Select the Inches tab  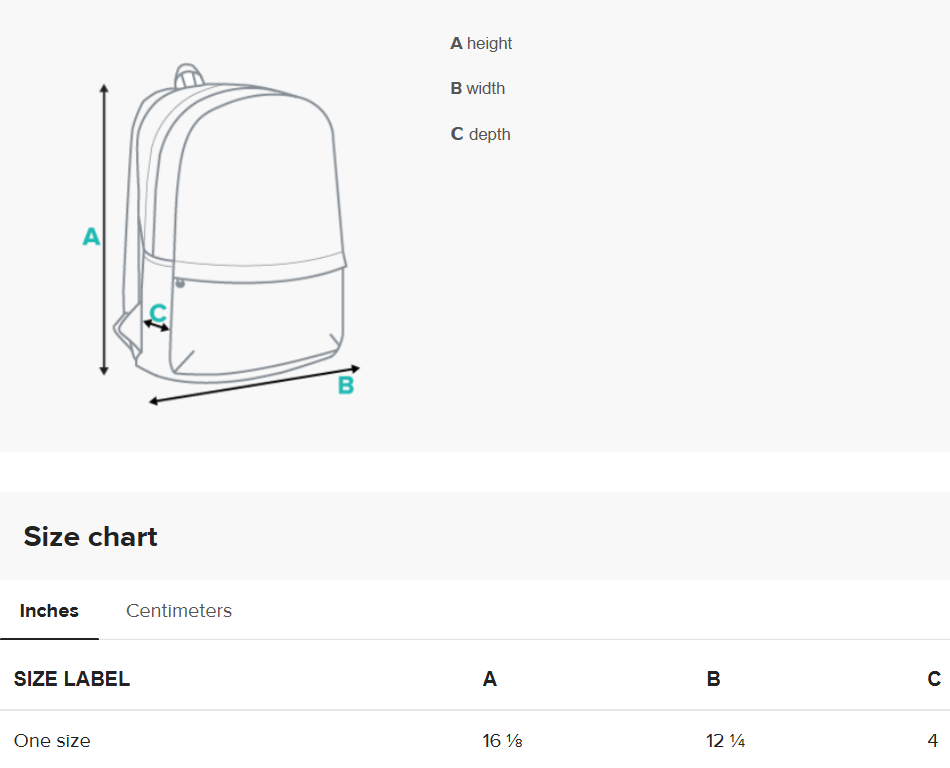[x=49, y=611]
